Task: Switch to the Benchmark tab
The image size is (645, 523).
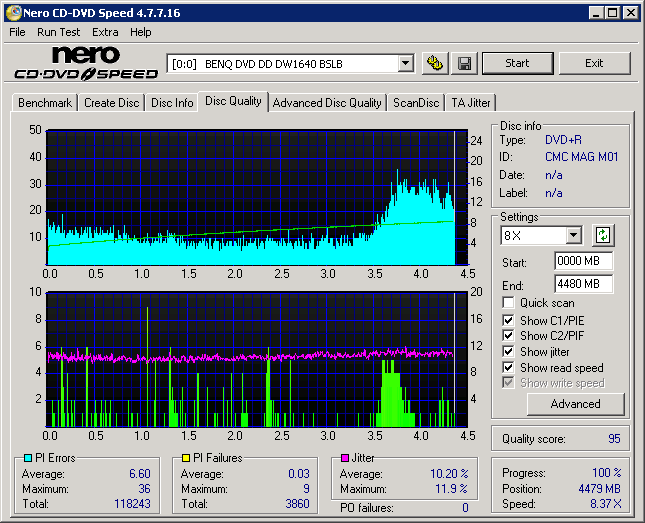Action: [45, 103]
